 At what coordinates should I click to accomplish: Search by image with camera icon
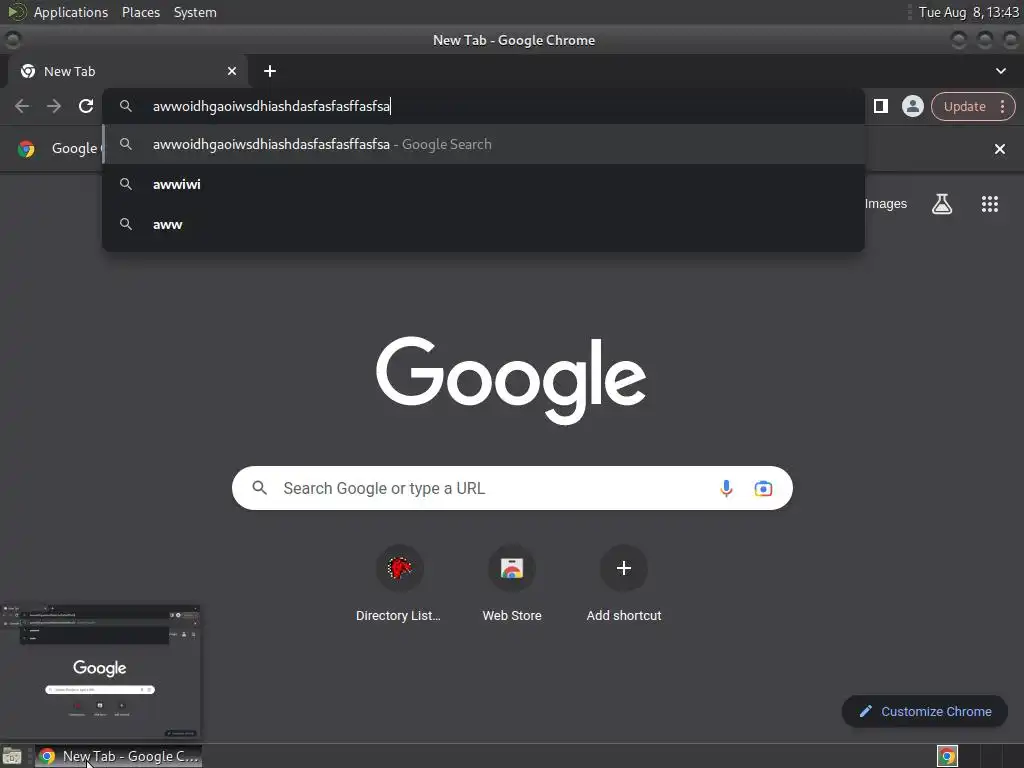(x=763, y=488)
